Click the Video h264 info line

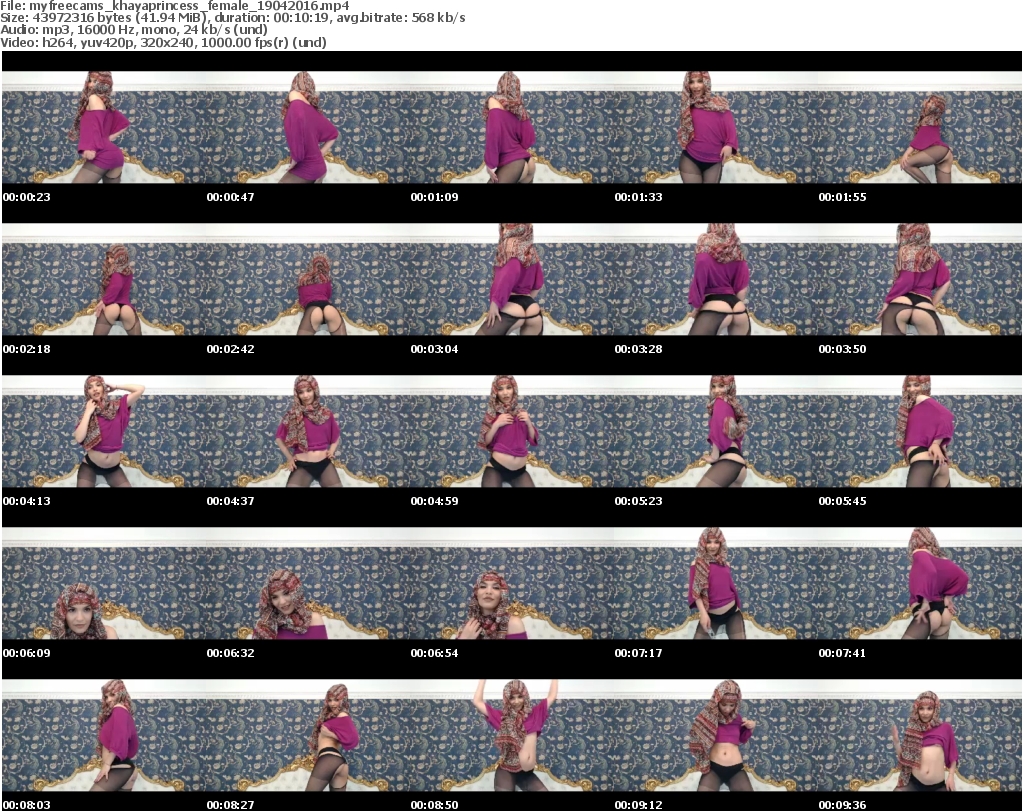pyautogui.click(x=163, y=42)
